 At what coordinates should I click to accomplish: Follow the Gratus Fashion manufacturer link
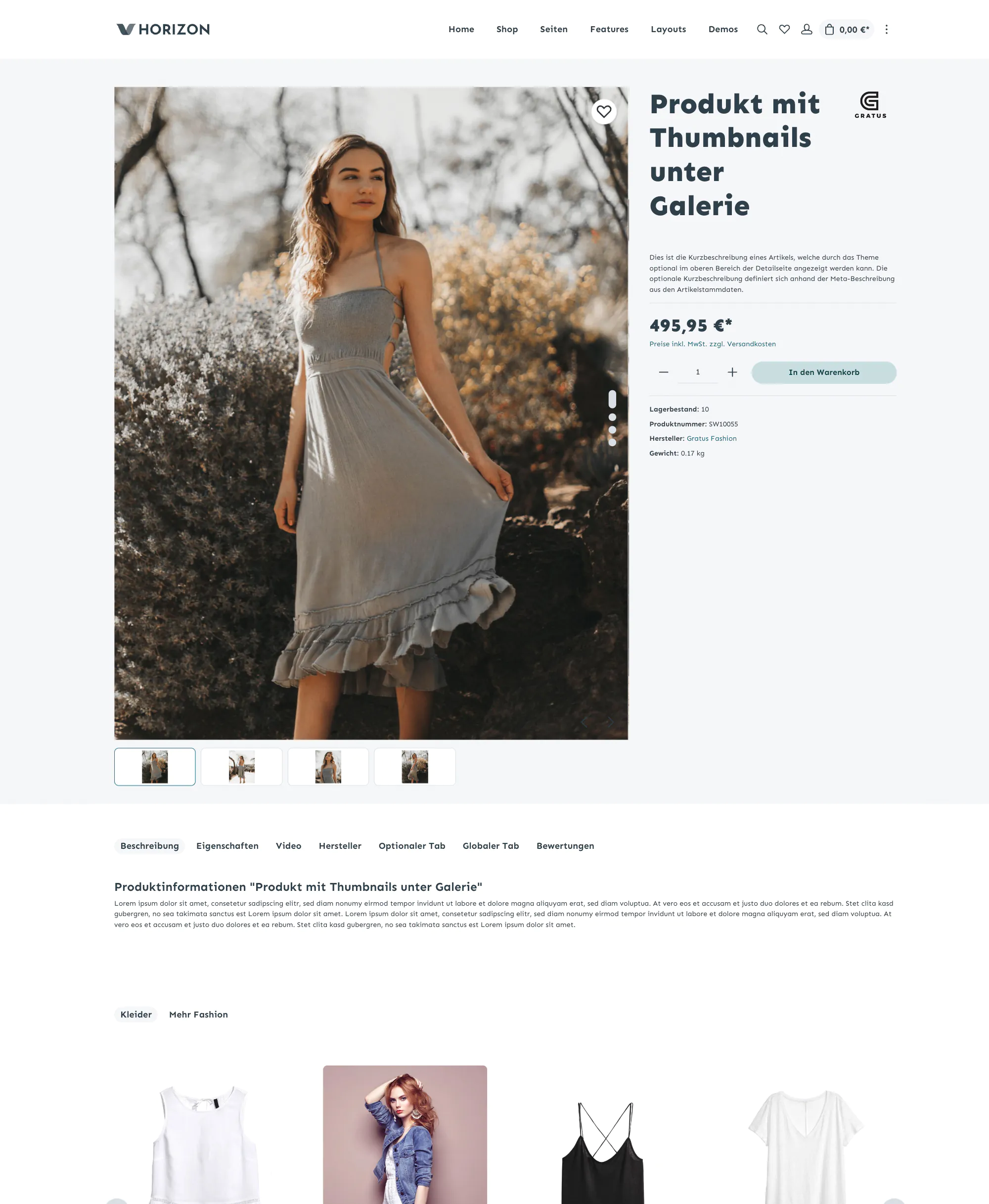712,438
